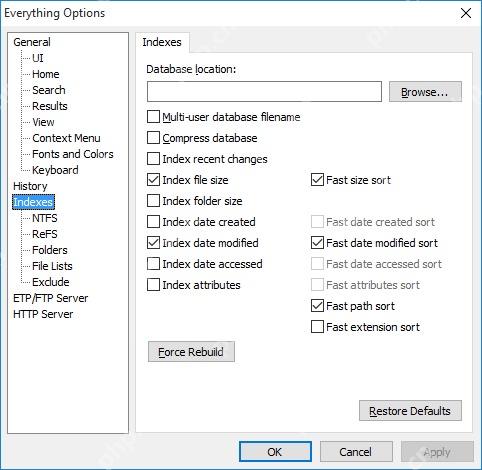Confirm settings with OK button
482x470 pixels.
point(275,452)
